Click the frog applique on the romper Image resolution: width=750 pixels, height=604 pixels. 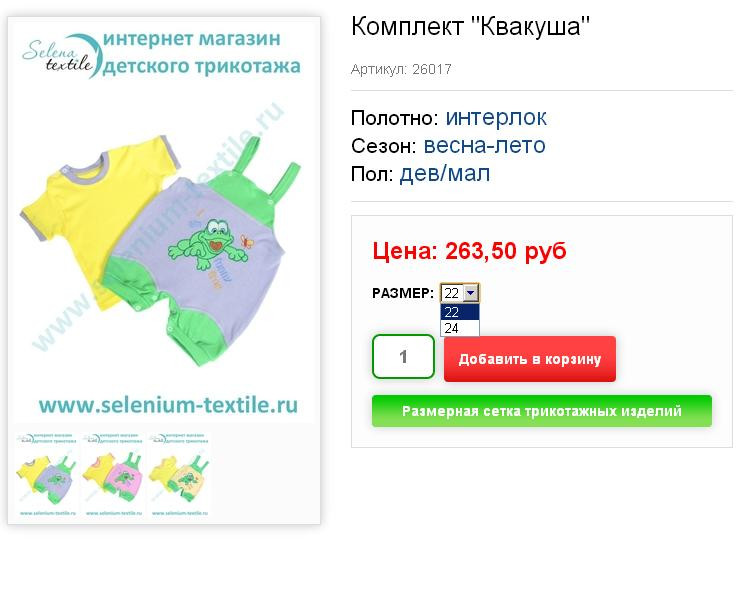point(209,244)
